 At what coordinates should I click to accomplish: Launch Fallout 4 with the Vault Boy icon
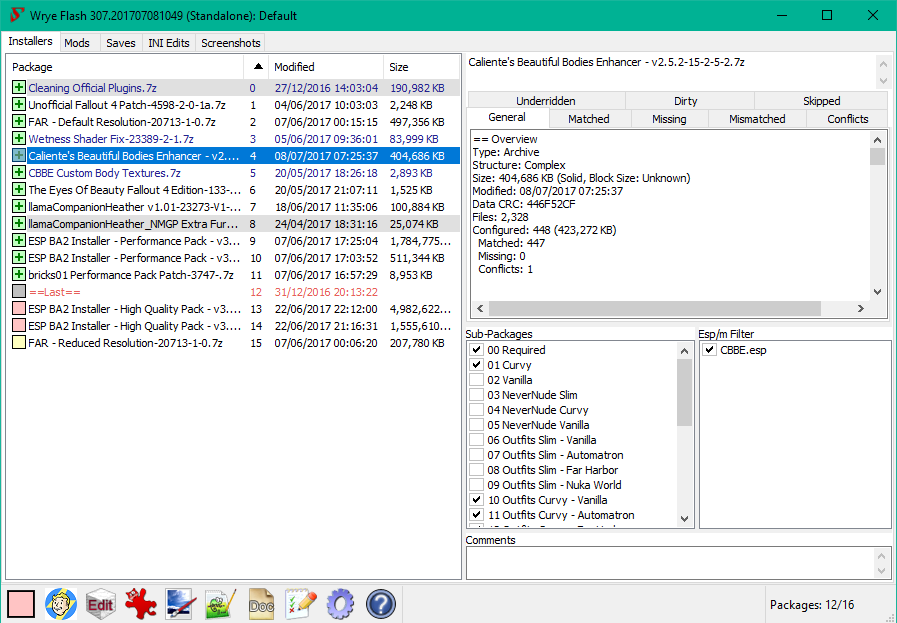coord(61,604)
